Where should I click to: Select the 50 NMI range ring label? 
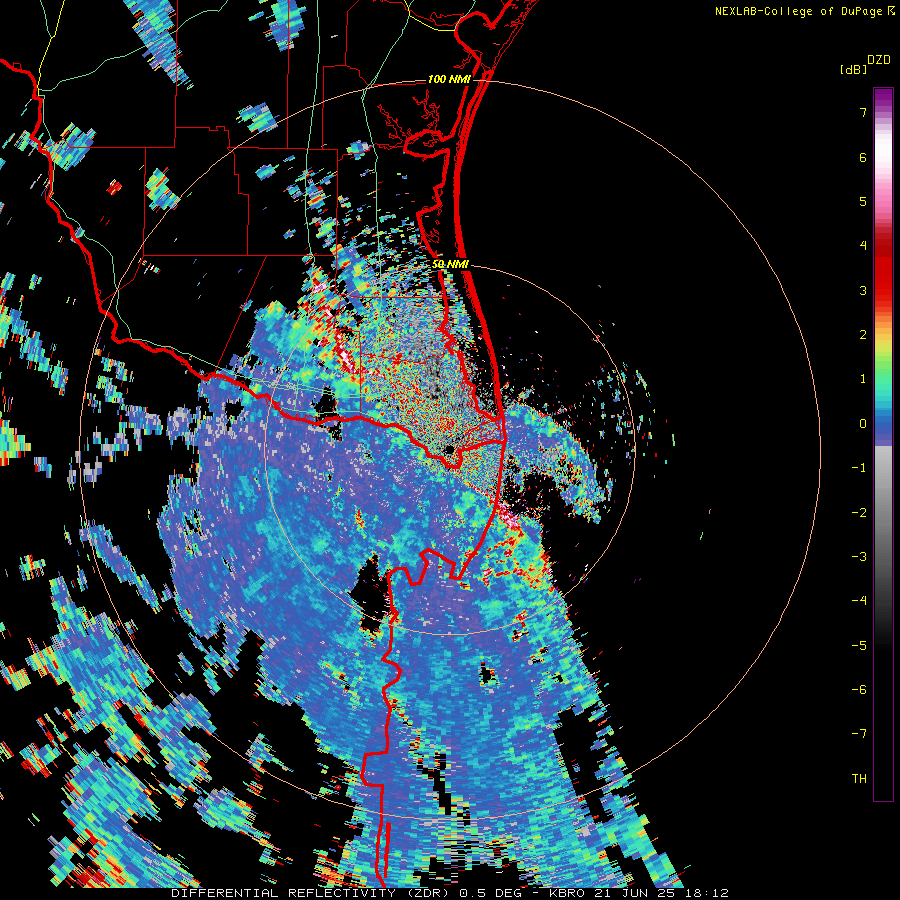click(x=451, y=264)
